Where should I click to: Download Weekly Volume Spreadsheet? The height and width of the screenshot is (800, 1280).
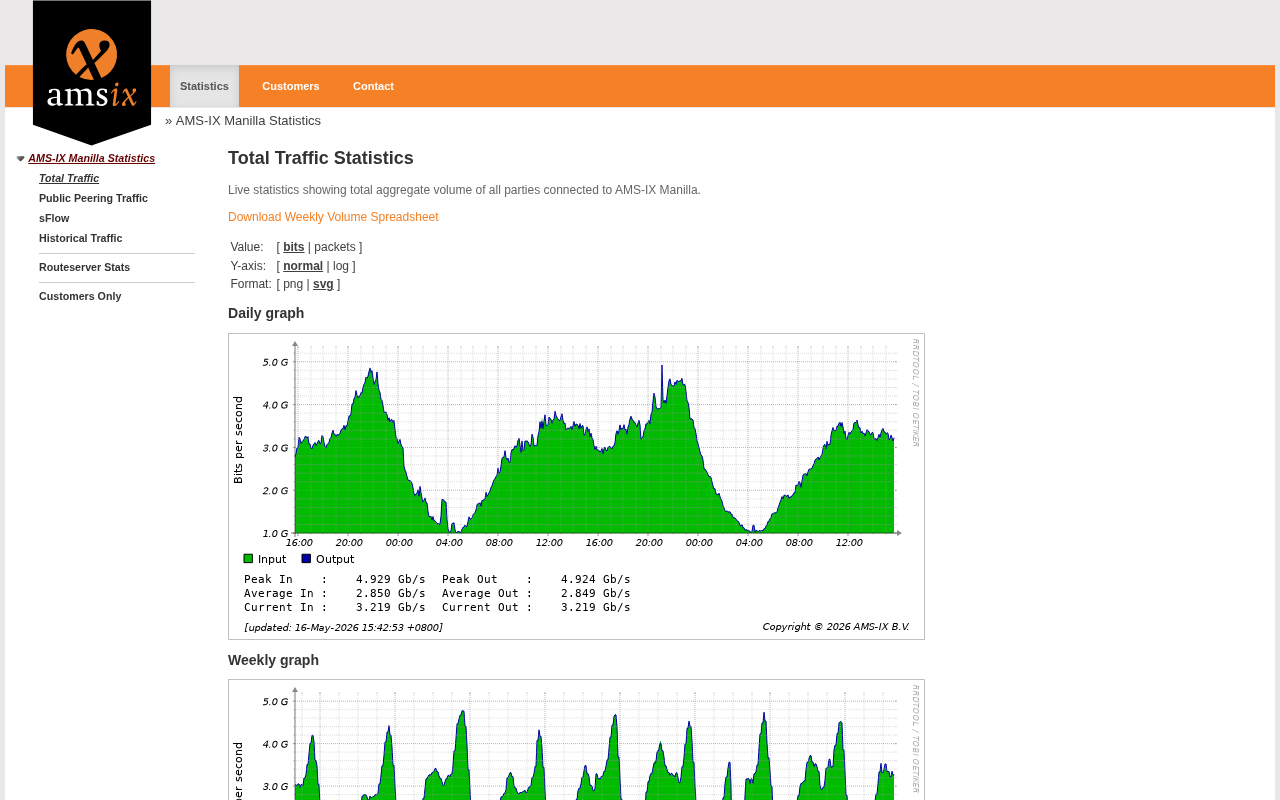333,217
